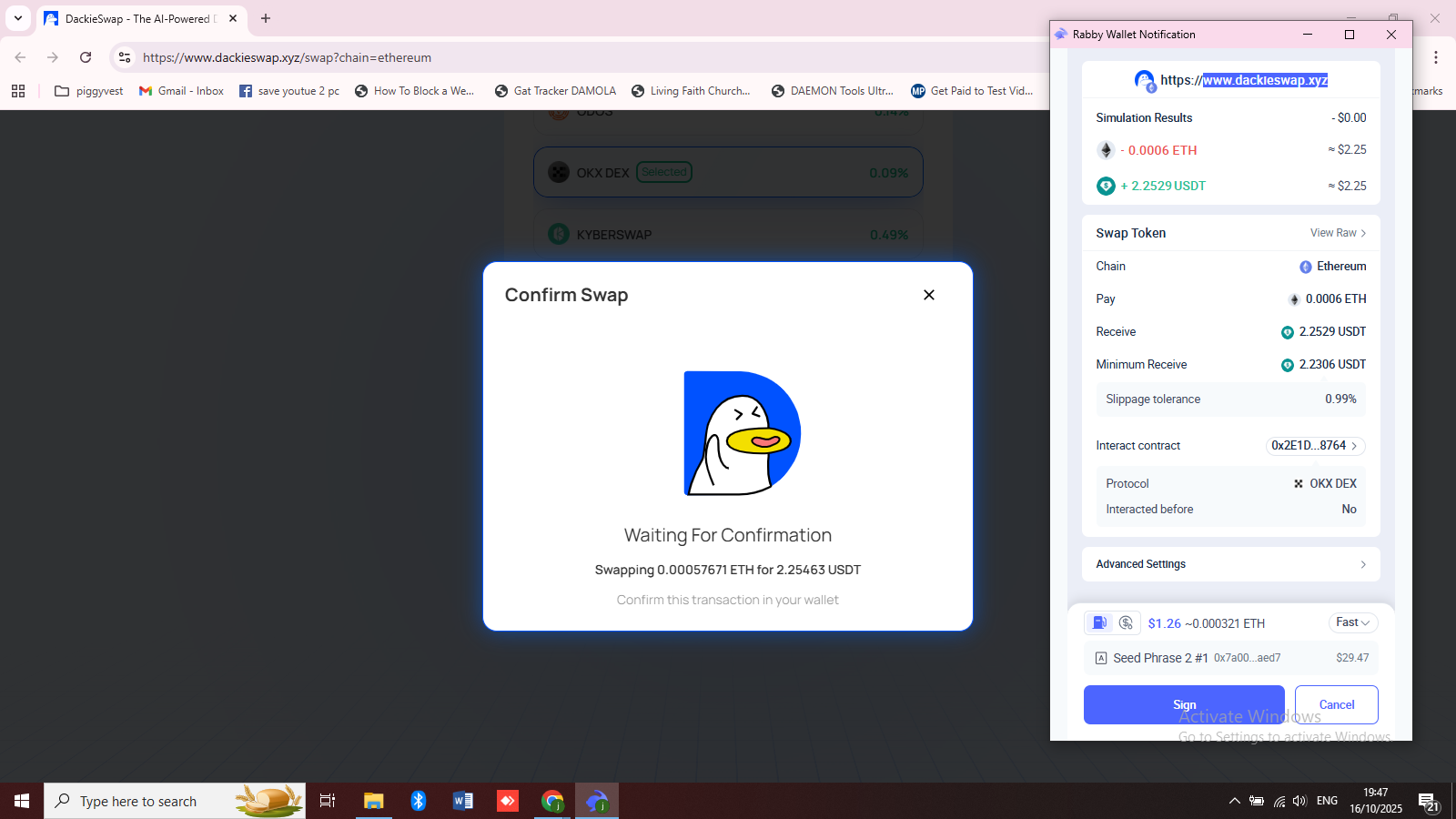This screenshot has height=819, width=1456.
Task: Open a new browser tab
Action: (266, 18)
